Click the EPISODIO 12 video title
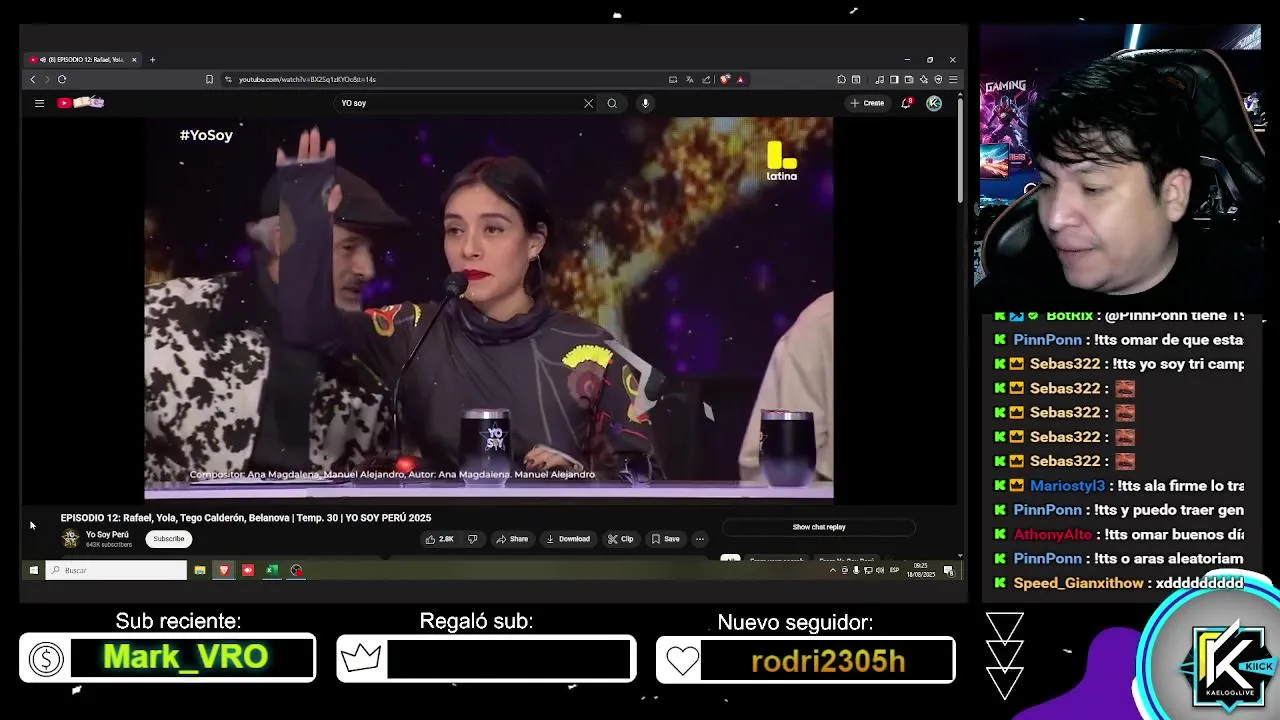 pyautogui.click(x=246, y=518)
